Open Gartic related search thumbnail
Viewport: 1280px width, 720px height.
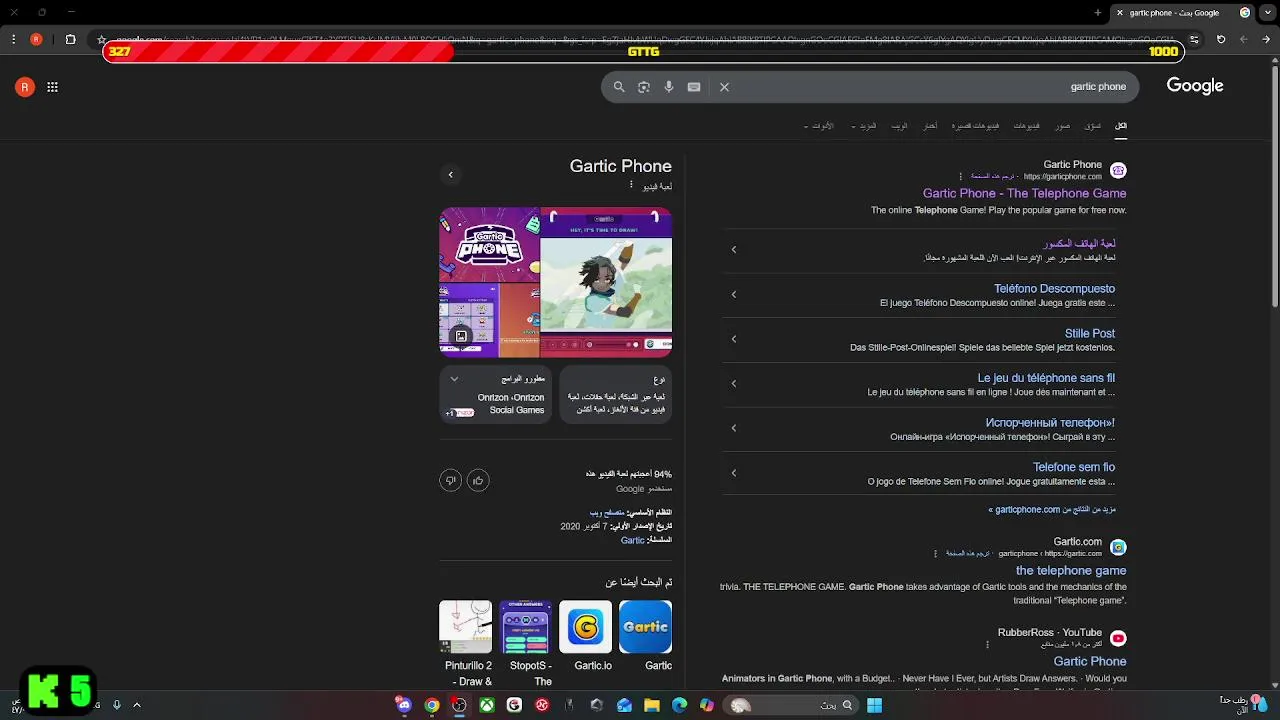(646, 627)
